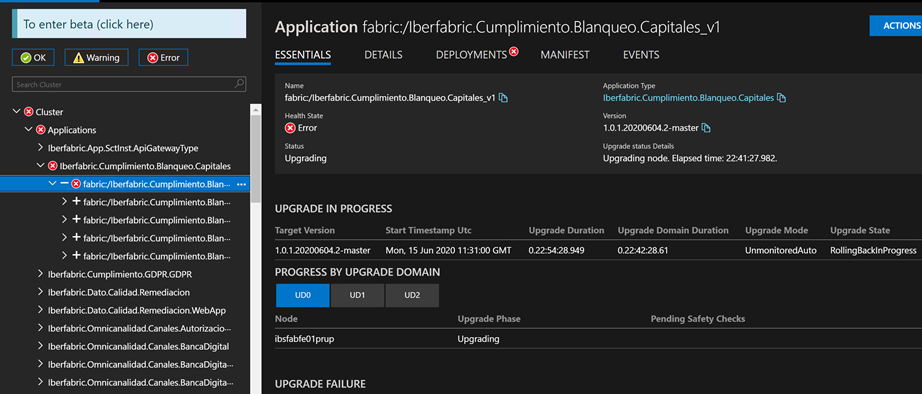Click the Start Timestamp Utc column header
The width and height of the screenshot is (922, 394).
(x=428, y=230)
